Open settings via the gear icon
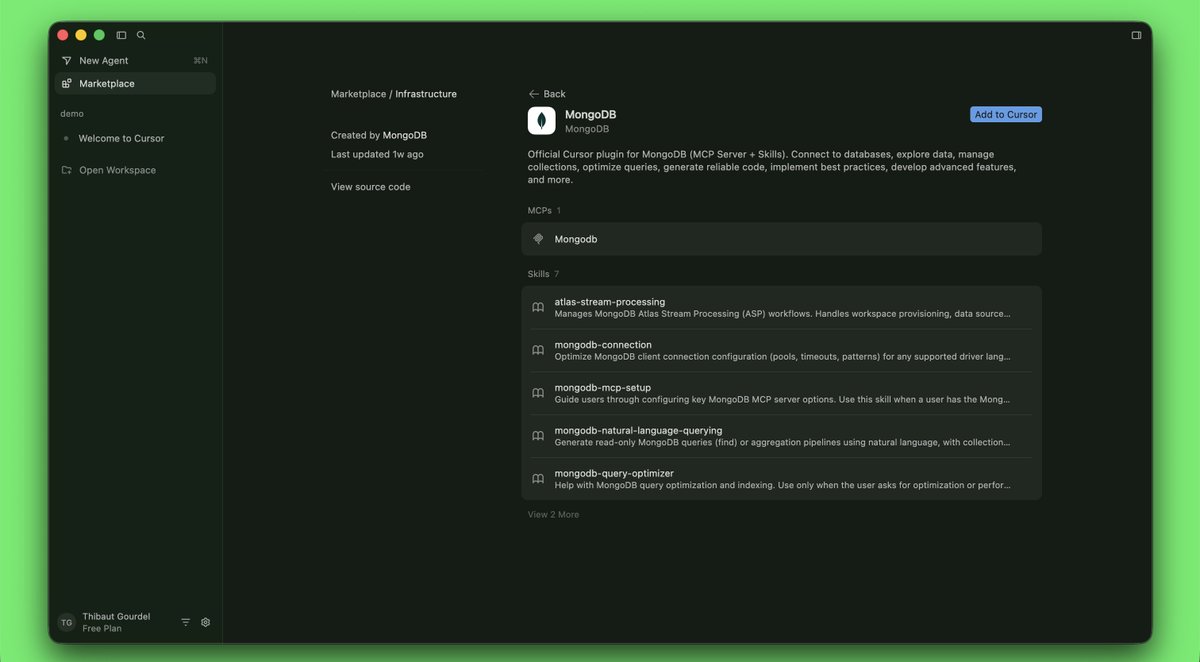The width and height of the screenshot is (1200, 662). pos(205,621)
